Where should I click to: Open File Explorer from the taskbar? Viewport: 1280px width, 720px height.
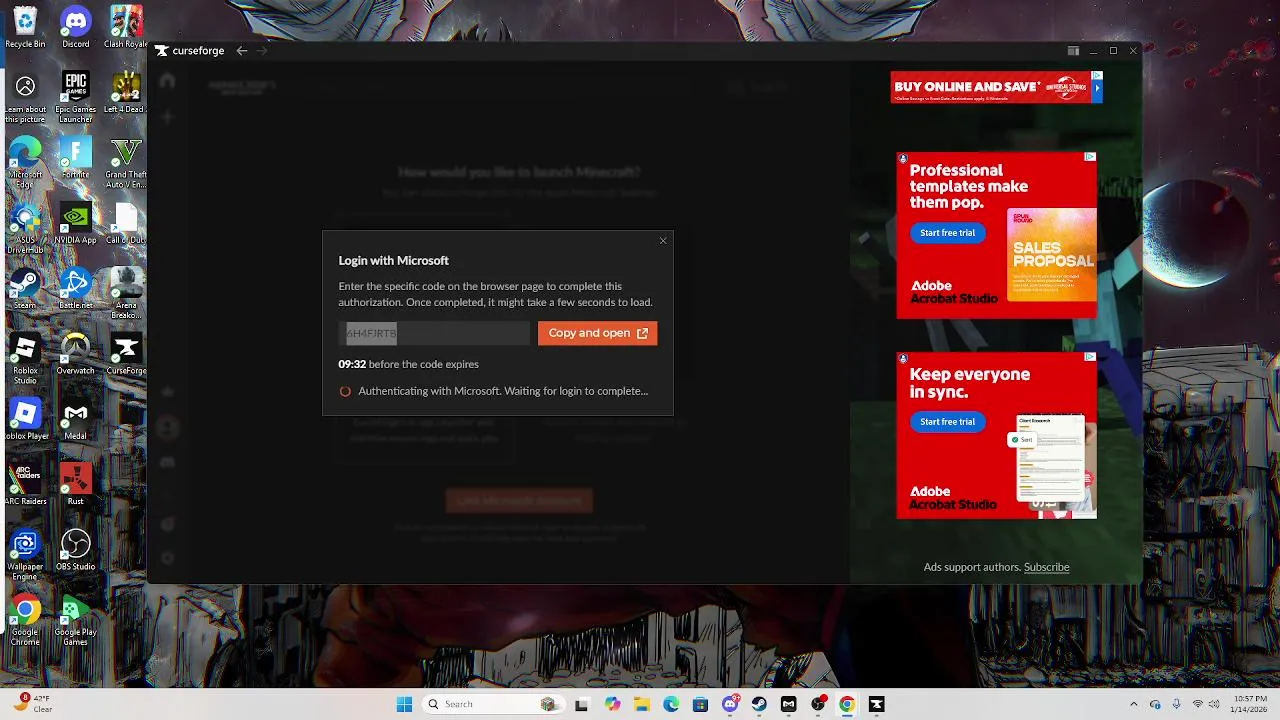pos(641,704)
